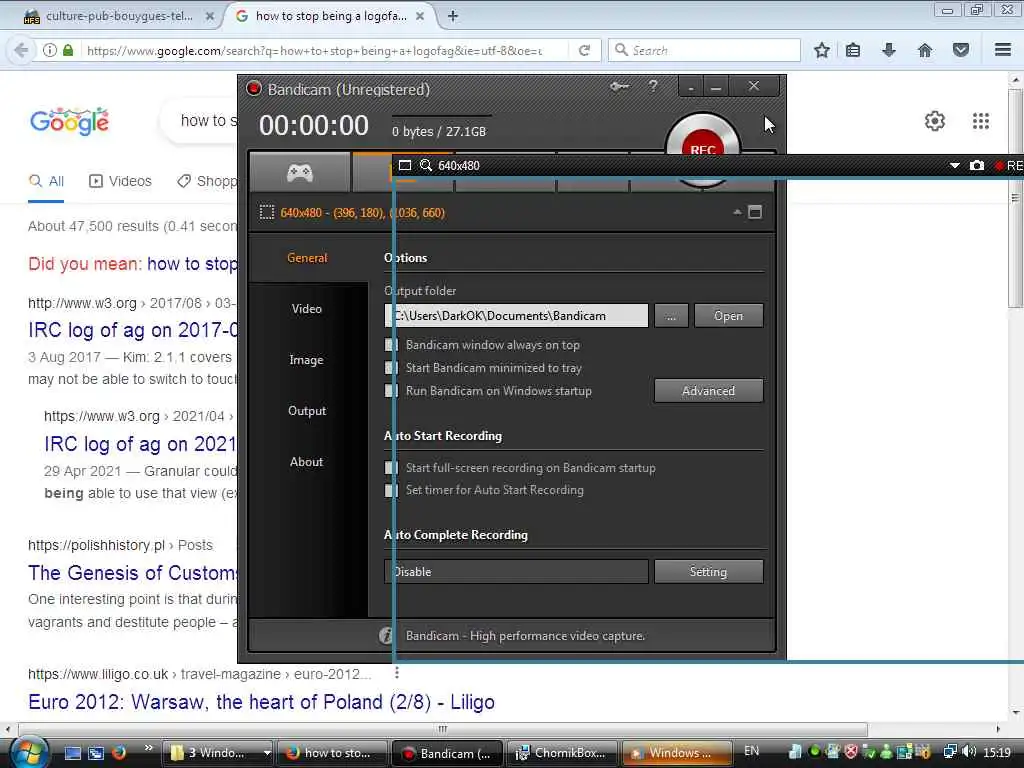
Task: Open Bandicam help question mark
Action: (652, 86)
